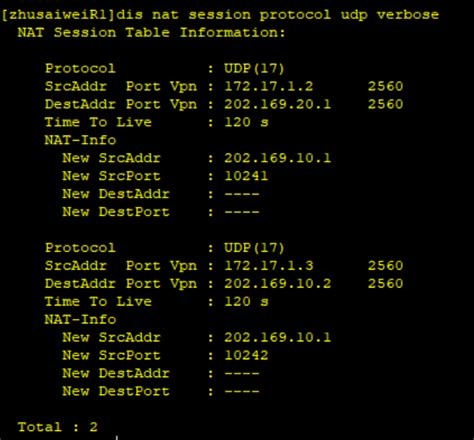This screenshot has height=440, width=474.
Task: Click the second session's 'New DestPort' label
Action: 116,391
